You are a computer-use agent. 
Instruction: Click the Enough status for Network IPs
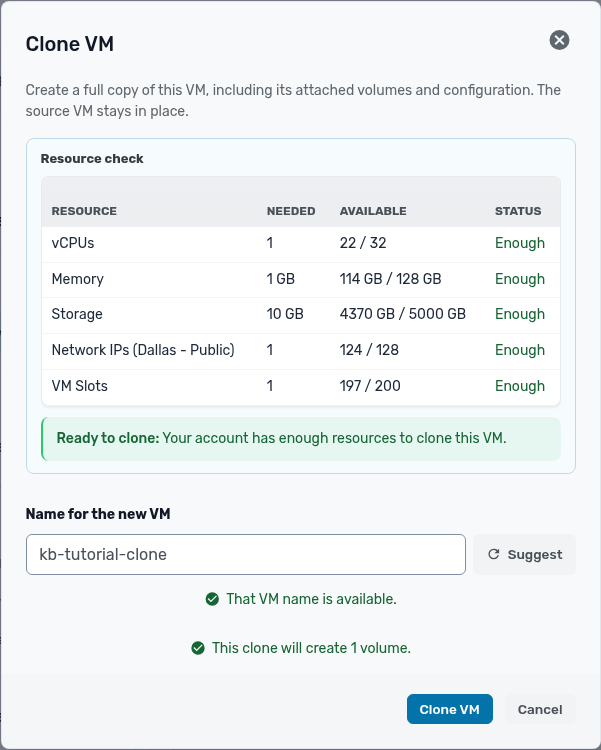point(520,350)
